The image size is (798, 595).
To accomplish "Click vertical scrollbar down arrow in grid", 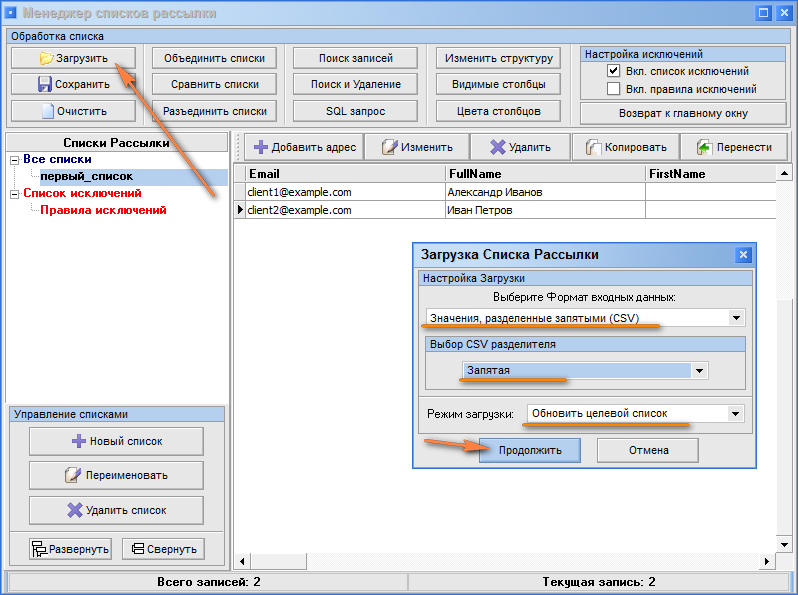I will (784, 545).
